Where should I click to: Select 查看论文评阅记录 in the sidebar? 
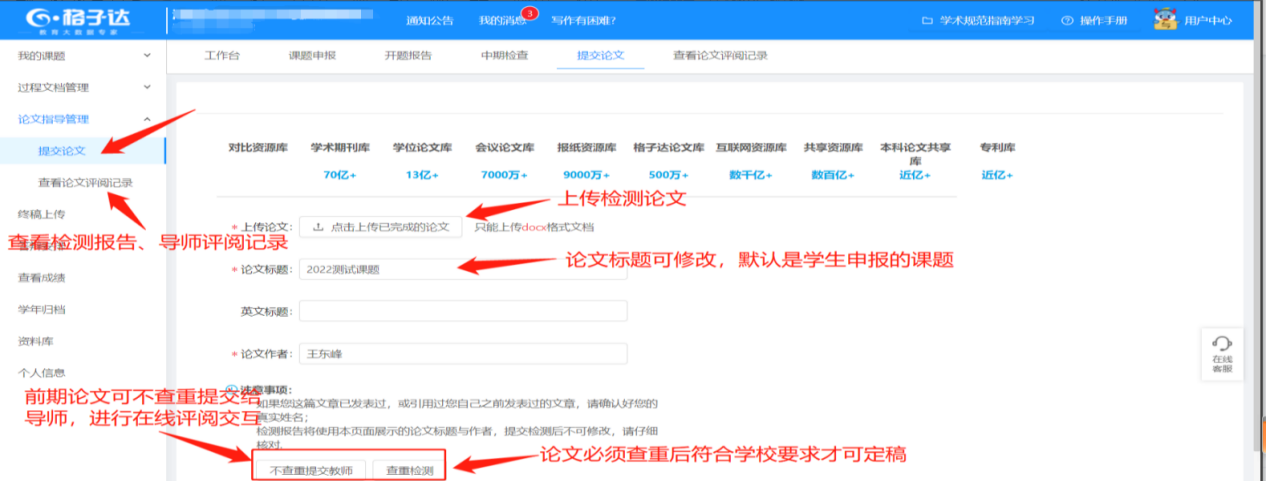[x=85, y=183]
